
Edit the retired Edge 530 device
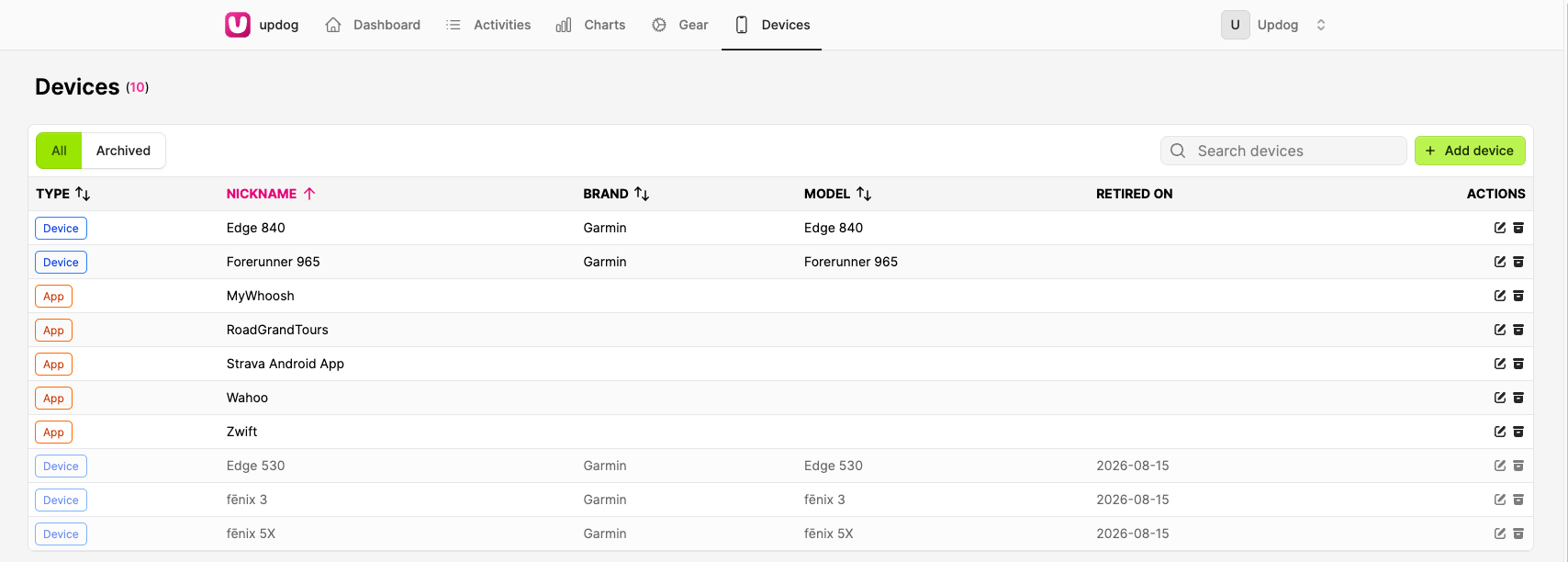coord(1500,466)
